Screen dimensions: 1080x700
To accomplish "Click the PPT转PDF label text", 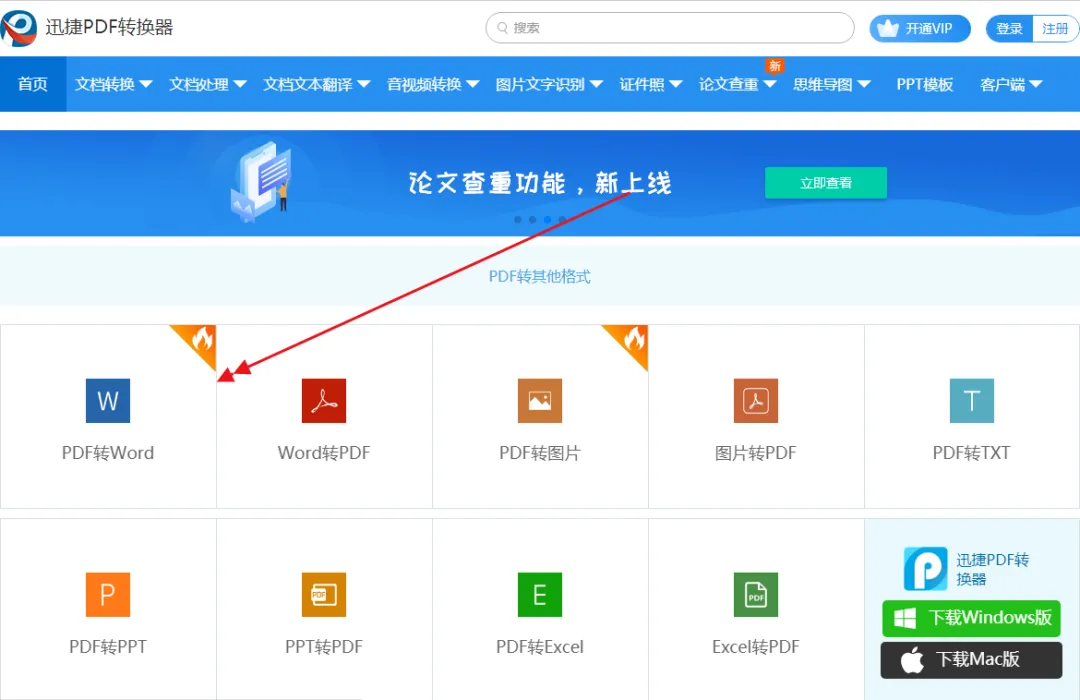I will click(324, 647).
